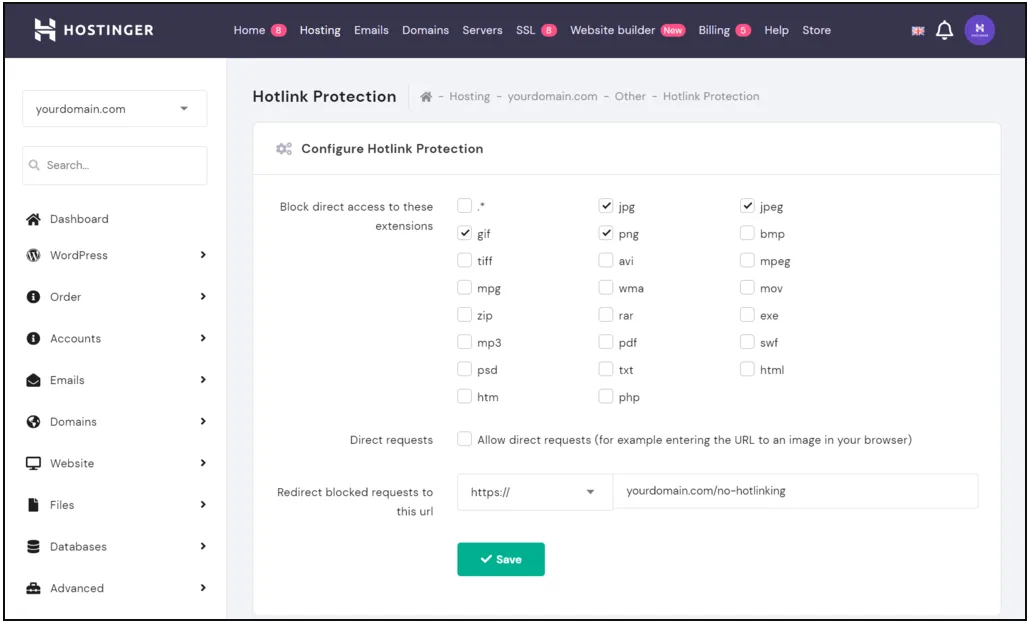Click the Hostinger logo

94,30
